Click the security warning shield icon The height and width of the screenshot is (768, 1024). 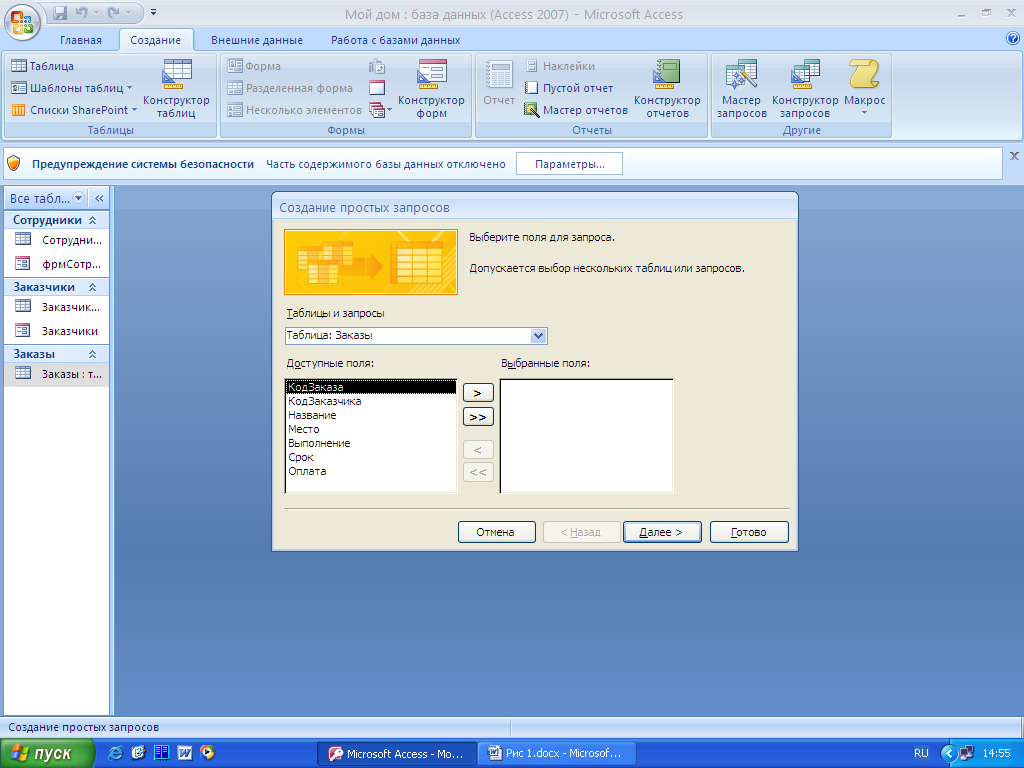[14, 163]
